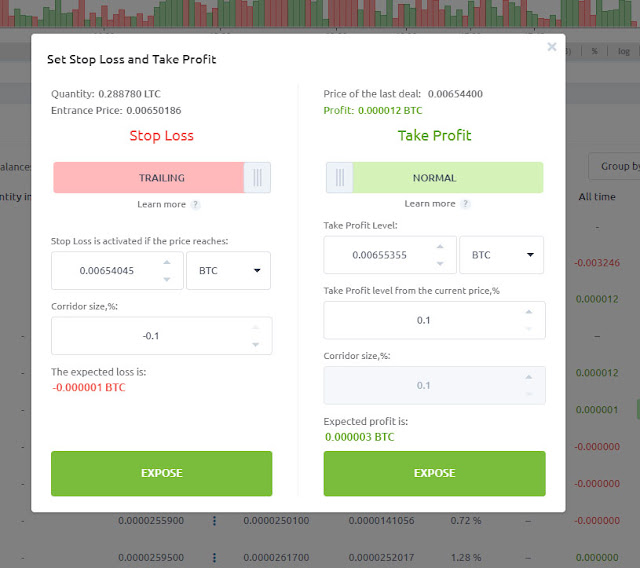Decrease the Stop Loss corridor size with down arrow
Viewport: 640px width, 568px height.
tap(256, 345)
